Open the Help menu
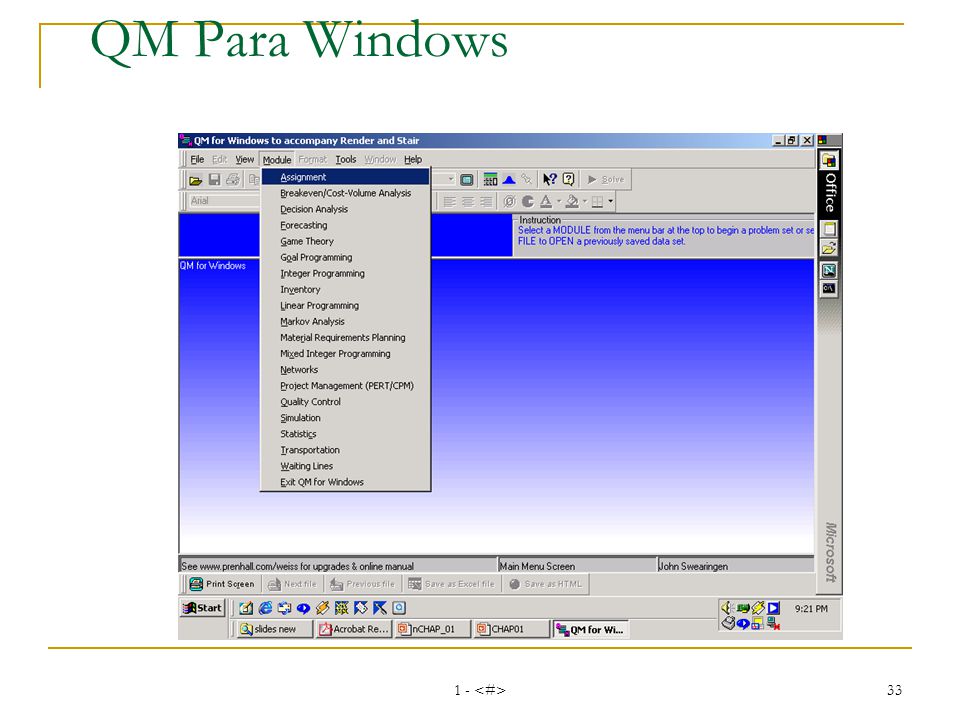The width and height of the screenshot is (960, 720). 413,159
